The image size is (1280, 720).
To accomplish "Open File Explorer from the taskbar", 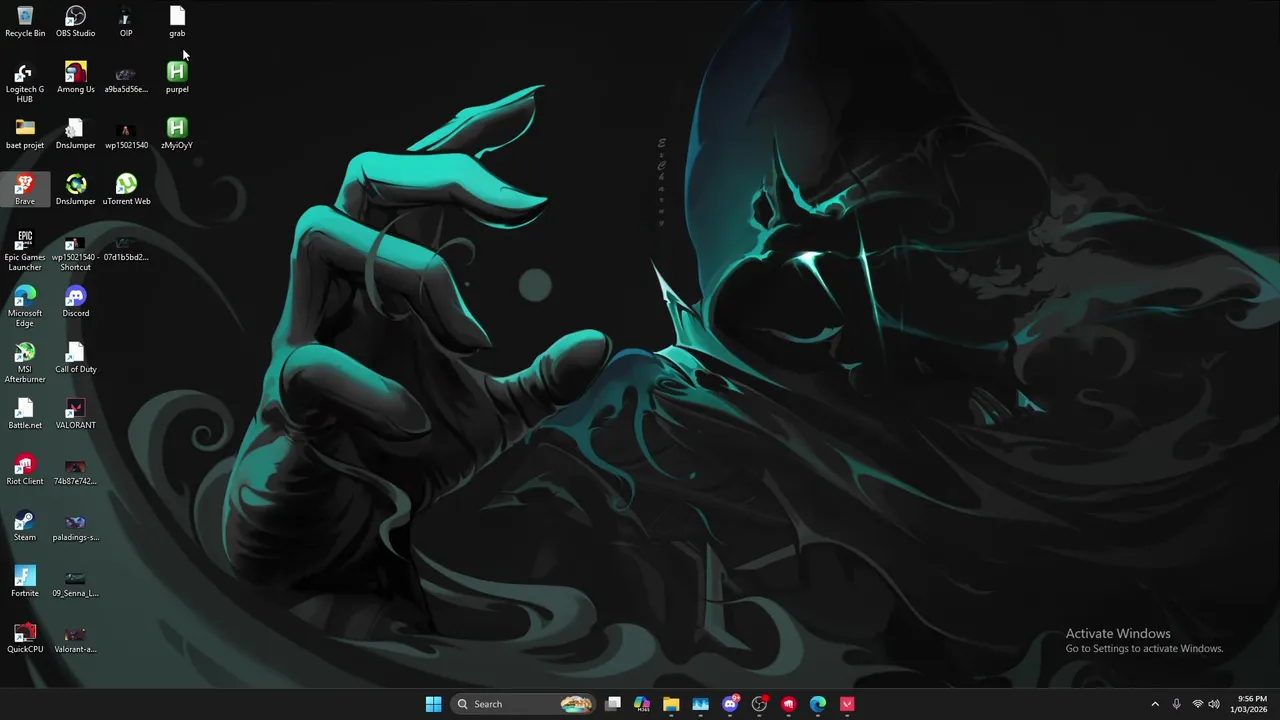I will 671,704.
